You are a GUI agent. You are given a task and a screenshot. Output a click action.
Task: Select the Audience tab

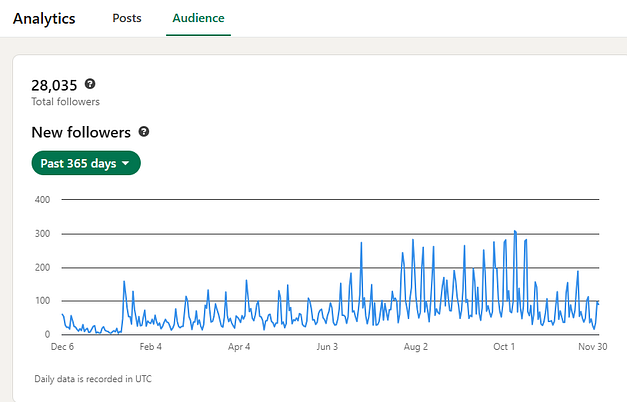click(x=198, y=18)
